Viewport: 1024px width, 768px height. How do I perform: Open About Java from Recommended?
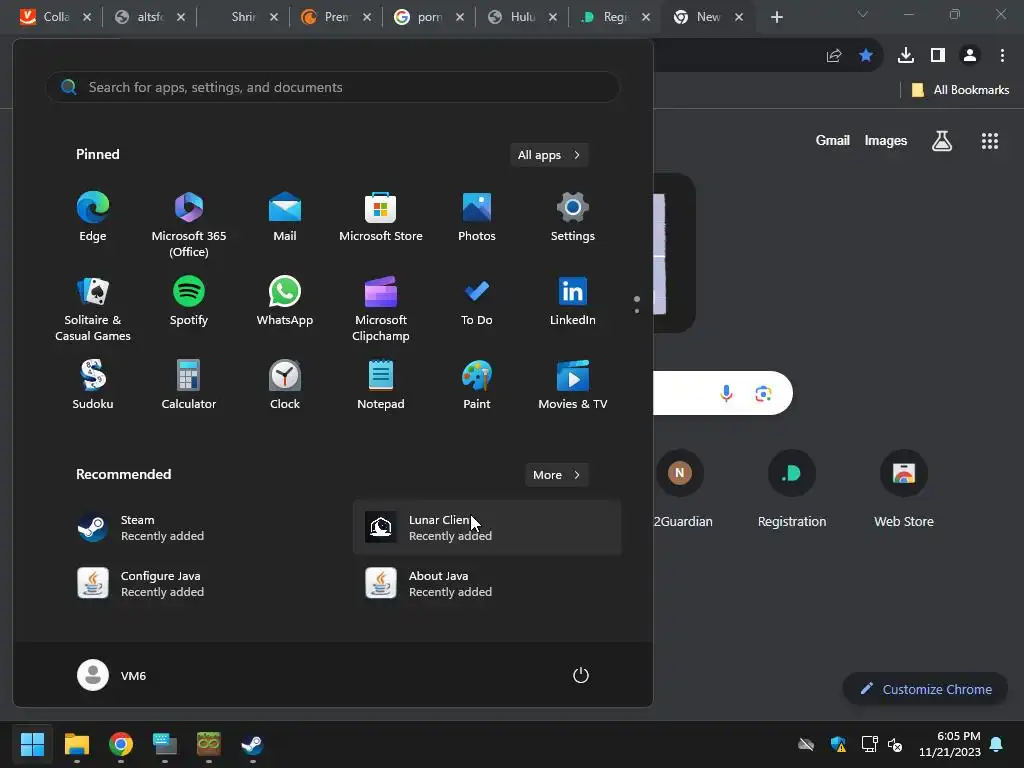[487, 583]
